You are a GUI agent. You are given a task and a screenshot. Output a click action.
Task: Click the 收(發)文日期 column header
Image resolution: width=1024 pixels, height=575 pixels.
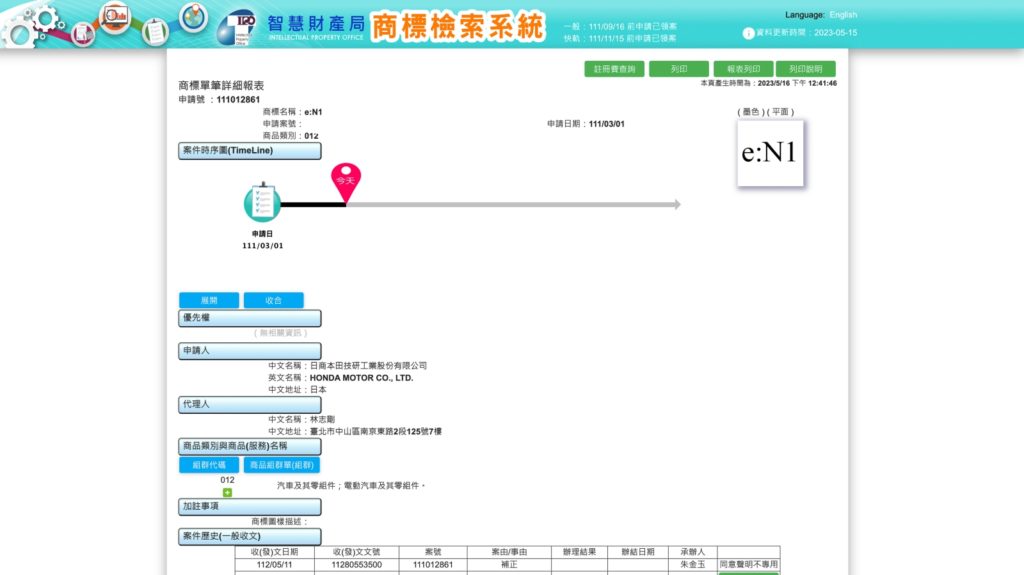tap(274, 552)
